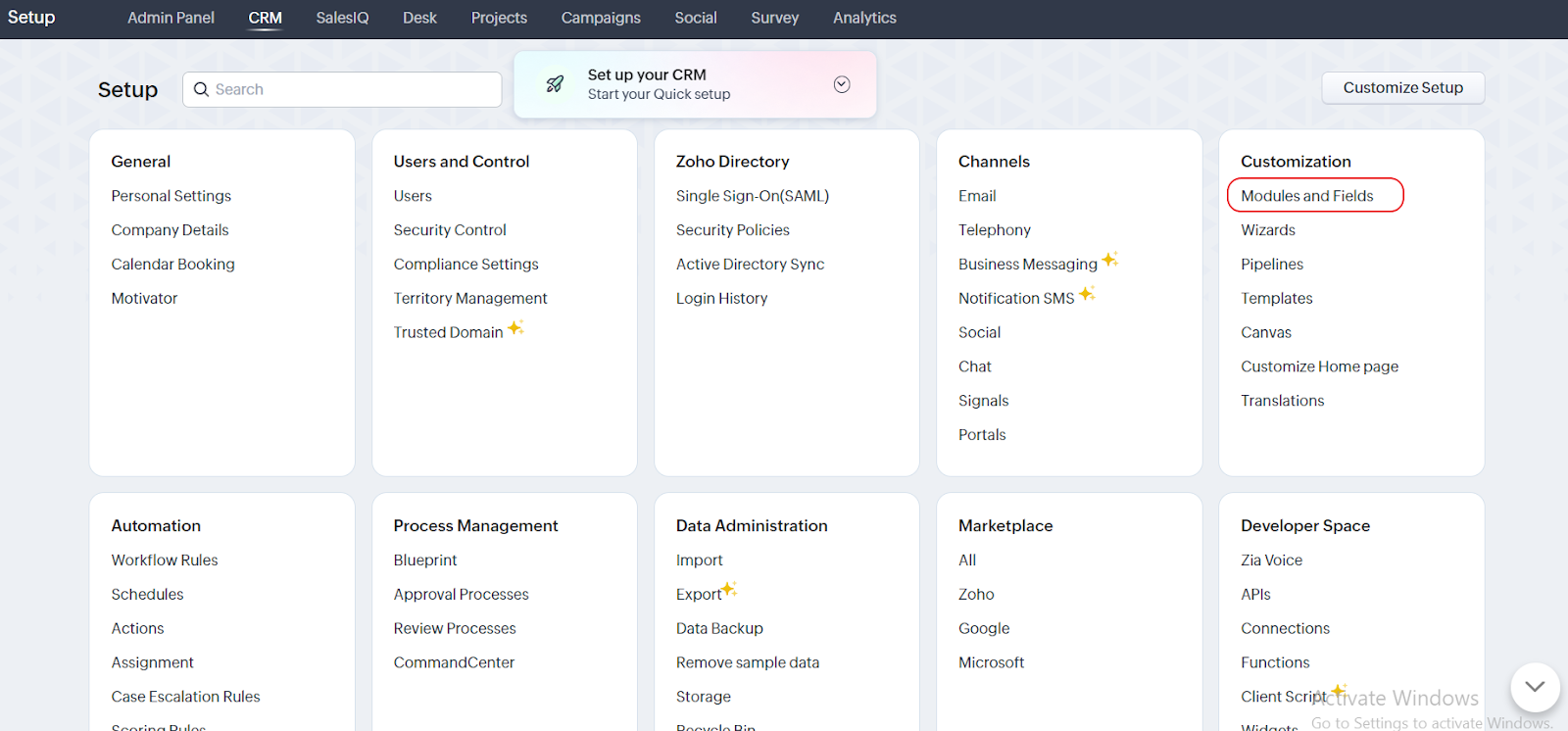This screenshot has height=731, width=1568.
Task: Select the Campaigns tab
Action: (x=601, y=18)
